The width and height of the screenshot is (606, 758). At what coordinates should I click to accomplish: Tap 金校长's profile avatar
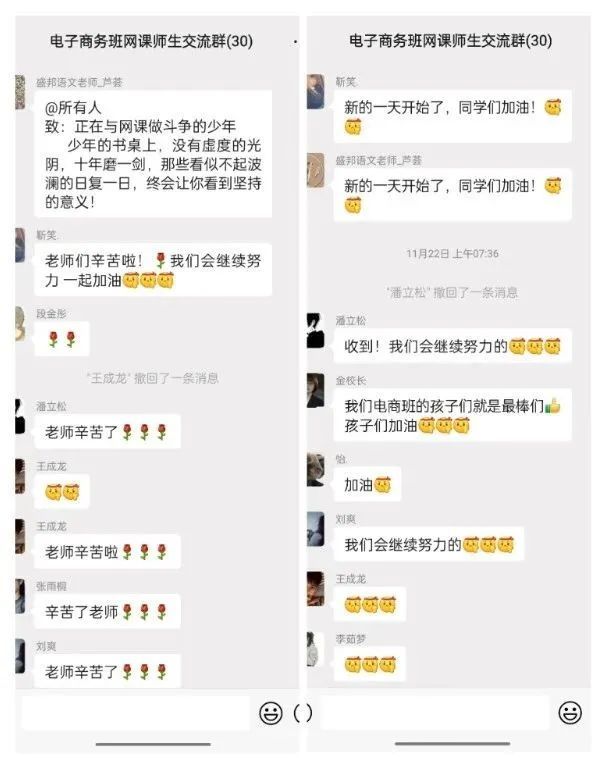(316, 391)
